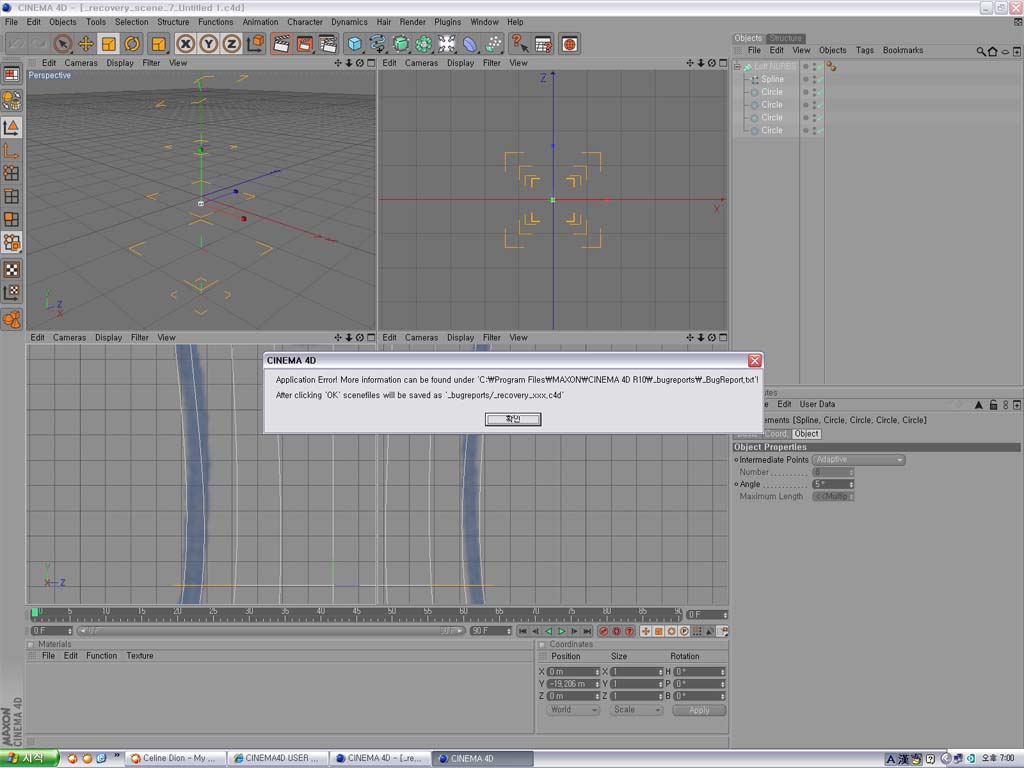Click OK button in error dialog

513,419
